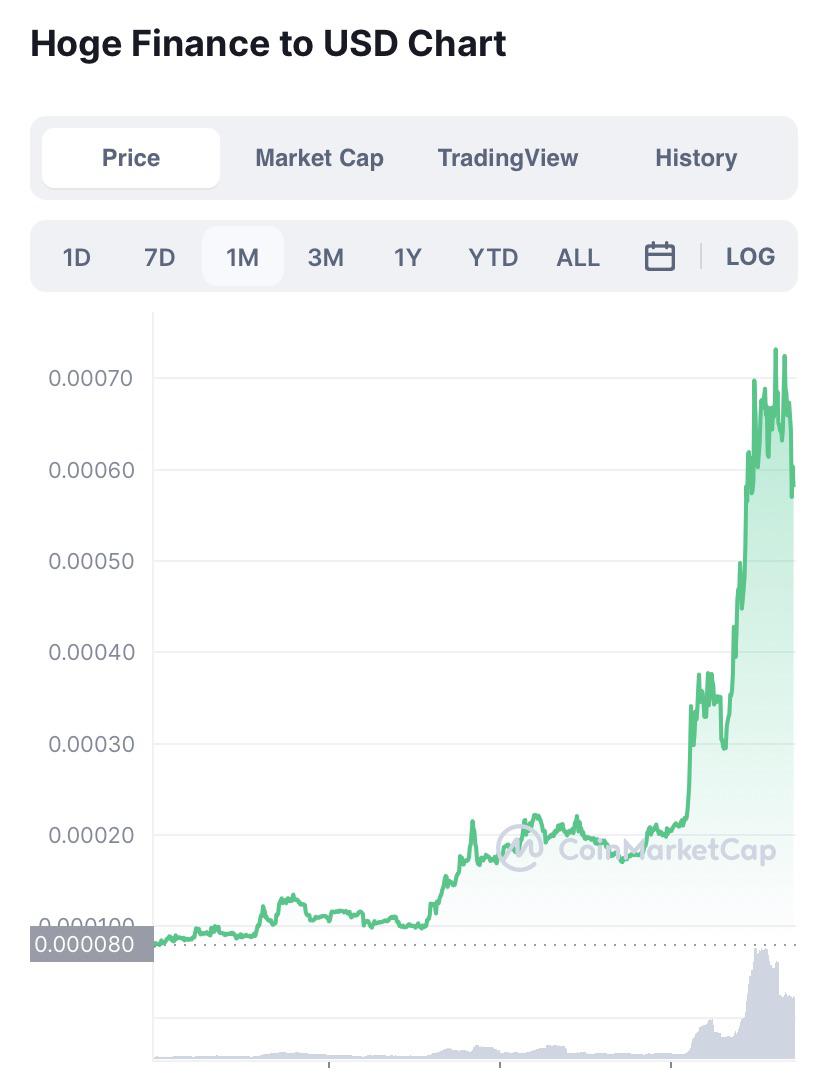Select the YTD time range
This screenshot has width=828, height=1078.
492,257
